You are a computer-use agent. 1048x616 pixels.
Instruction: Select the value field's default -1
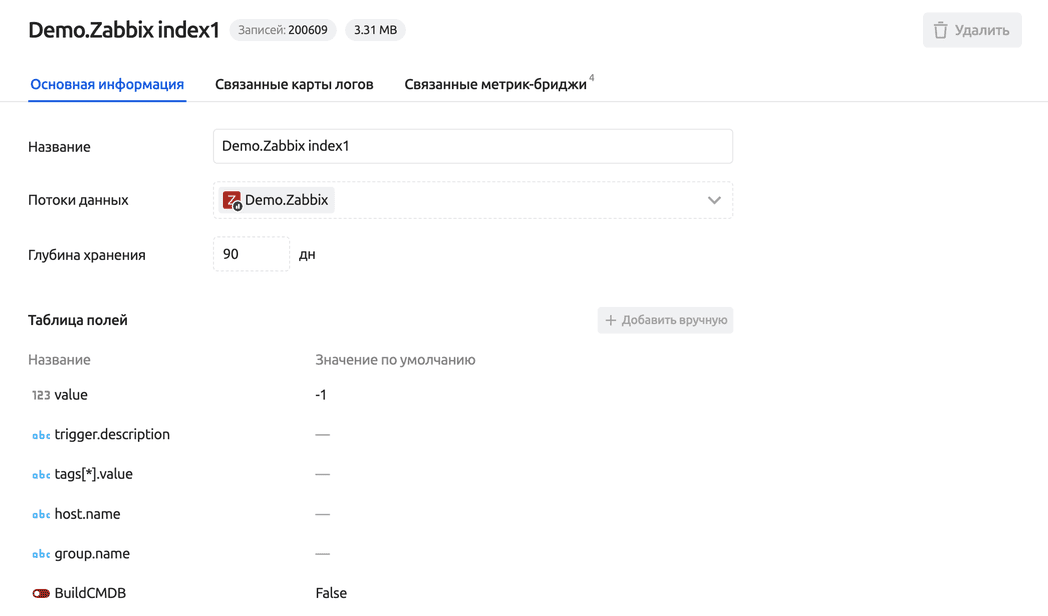tap(321, 395)
